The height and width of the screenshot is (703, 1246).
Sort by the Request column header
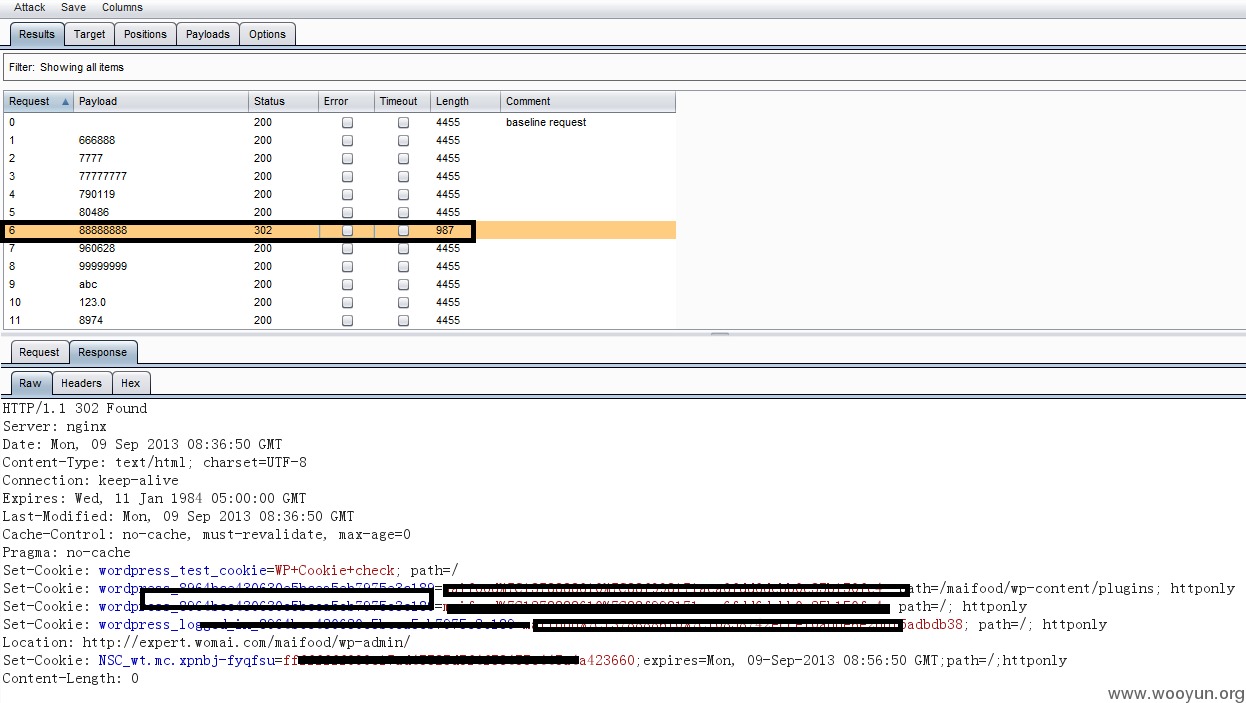[x=38, y=101]
